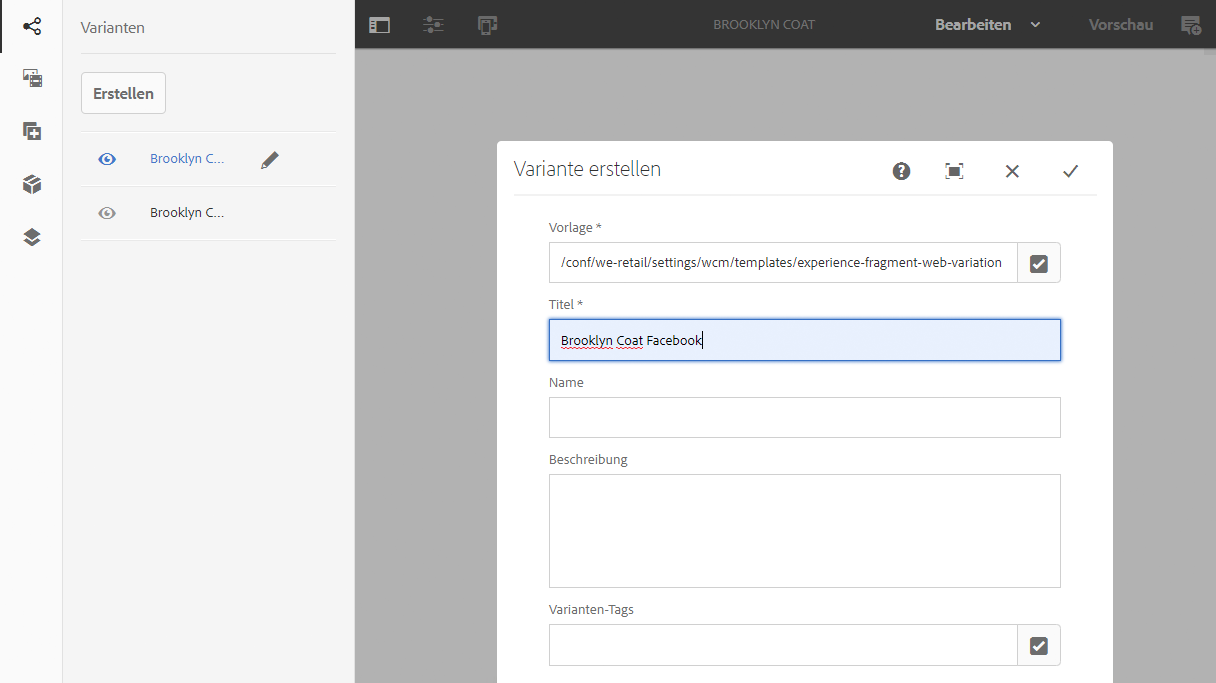Switch to Vorschau preview mode
Viewport: 1216px width, 683px height.
(1121, 25)
